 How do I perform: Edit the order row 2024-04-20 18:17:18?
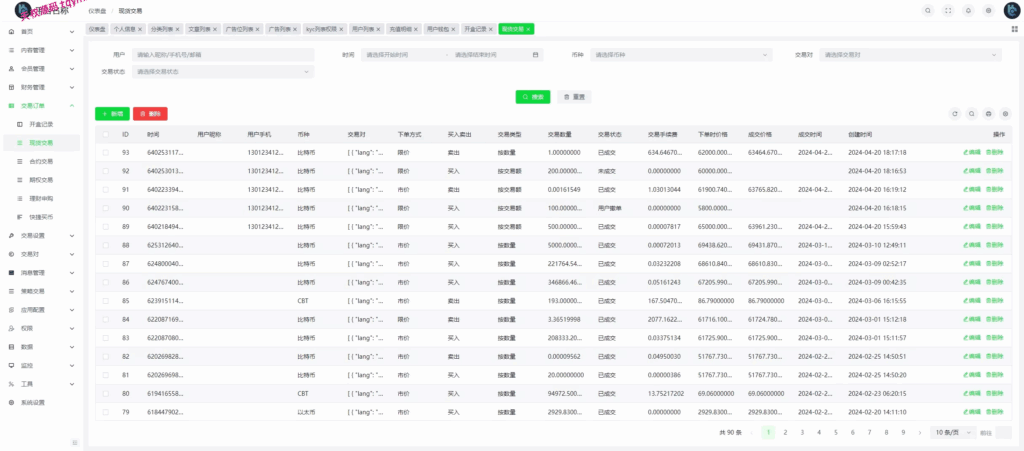click(972, 152)
